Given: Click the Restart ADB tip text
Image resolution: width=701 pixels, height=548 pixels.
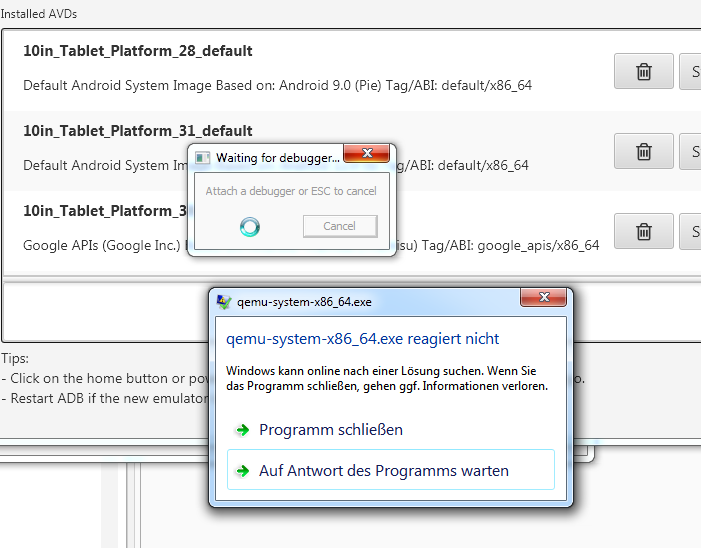Looking at the screenshot, I should pos(105,398).
